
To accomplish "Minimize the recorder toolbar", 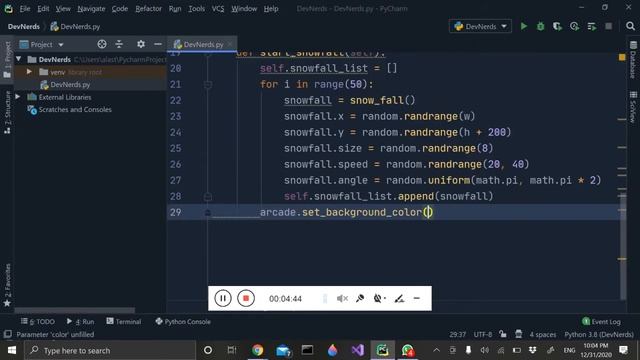I will 417,299.
